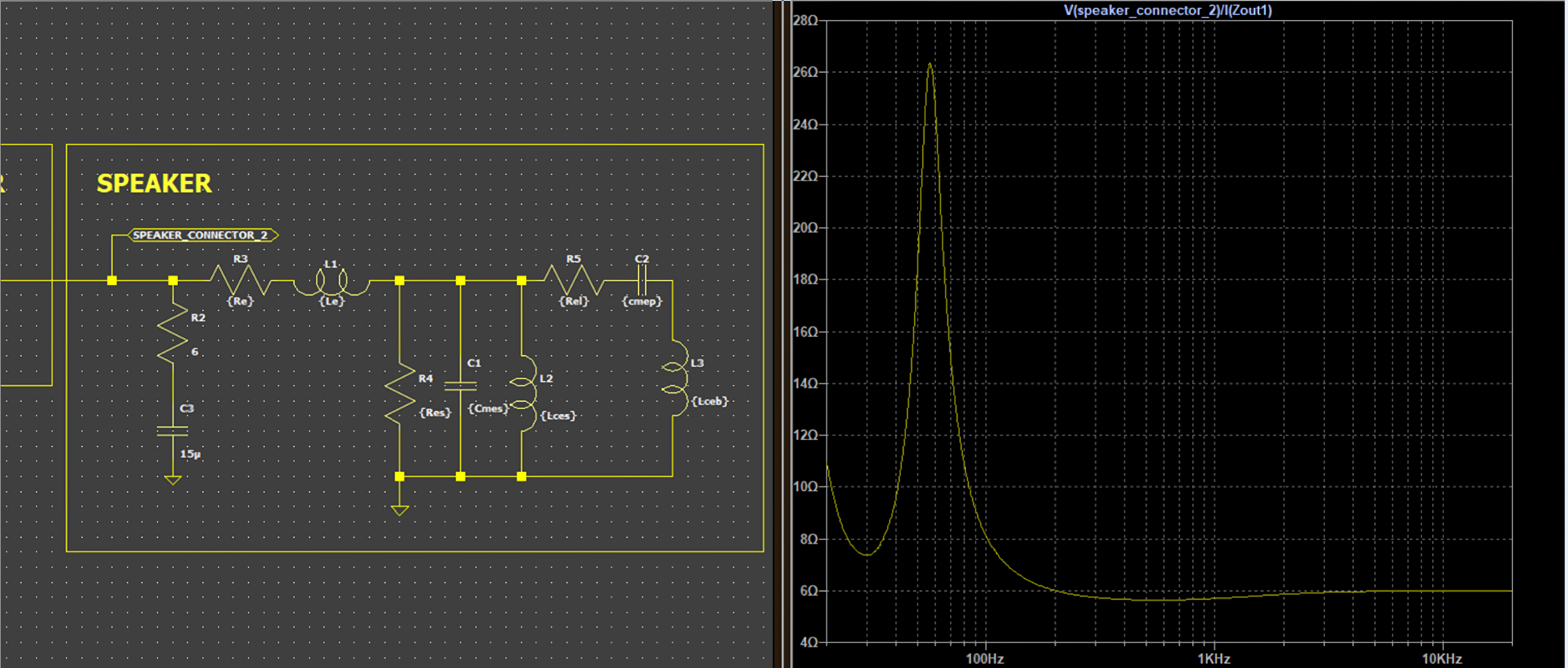
Task: Click the L1 reference designator text
Action: tap(330, 264)
